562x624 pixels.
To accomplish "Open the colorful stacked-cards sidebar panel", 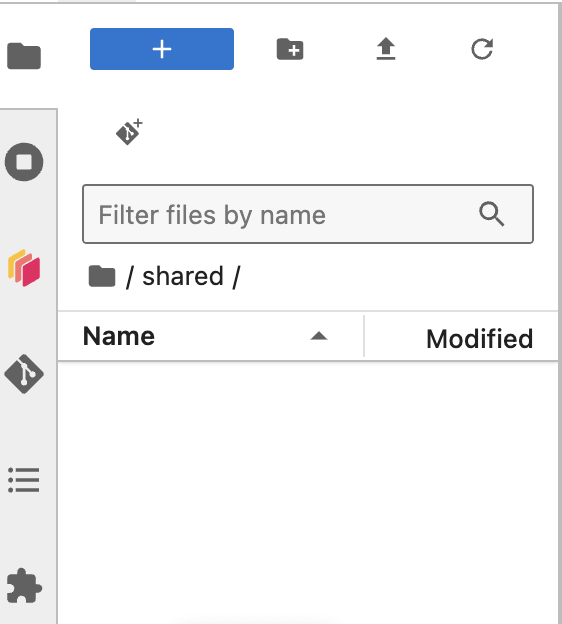I will [x=24, y=268].
